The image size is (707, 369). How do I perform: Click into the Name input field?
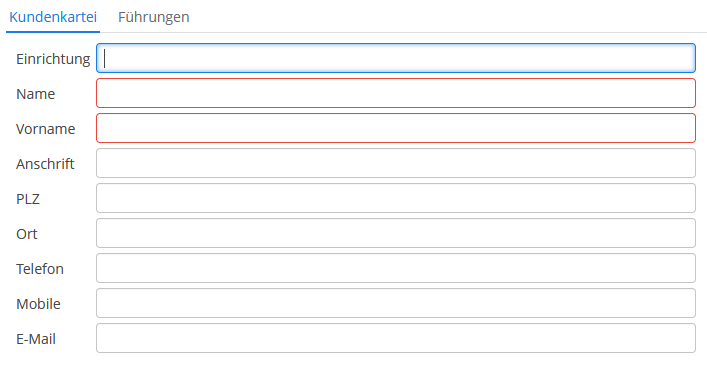[x=396, y=93]
